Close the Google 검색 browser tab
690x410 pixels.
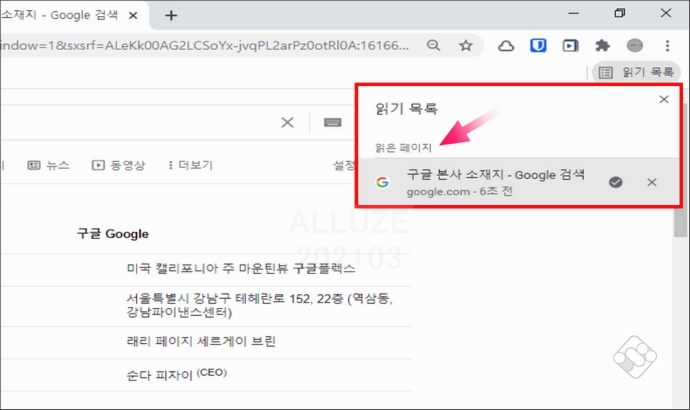click(x=133, y=16)
